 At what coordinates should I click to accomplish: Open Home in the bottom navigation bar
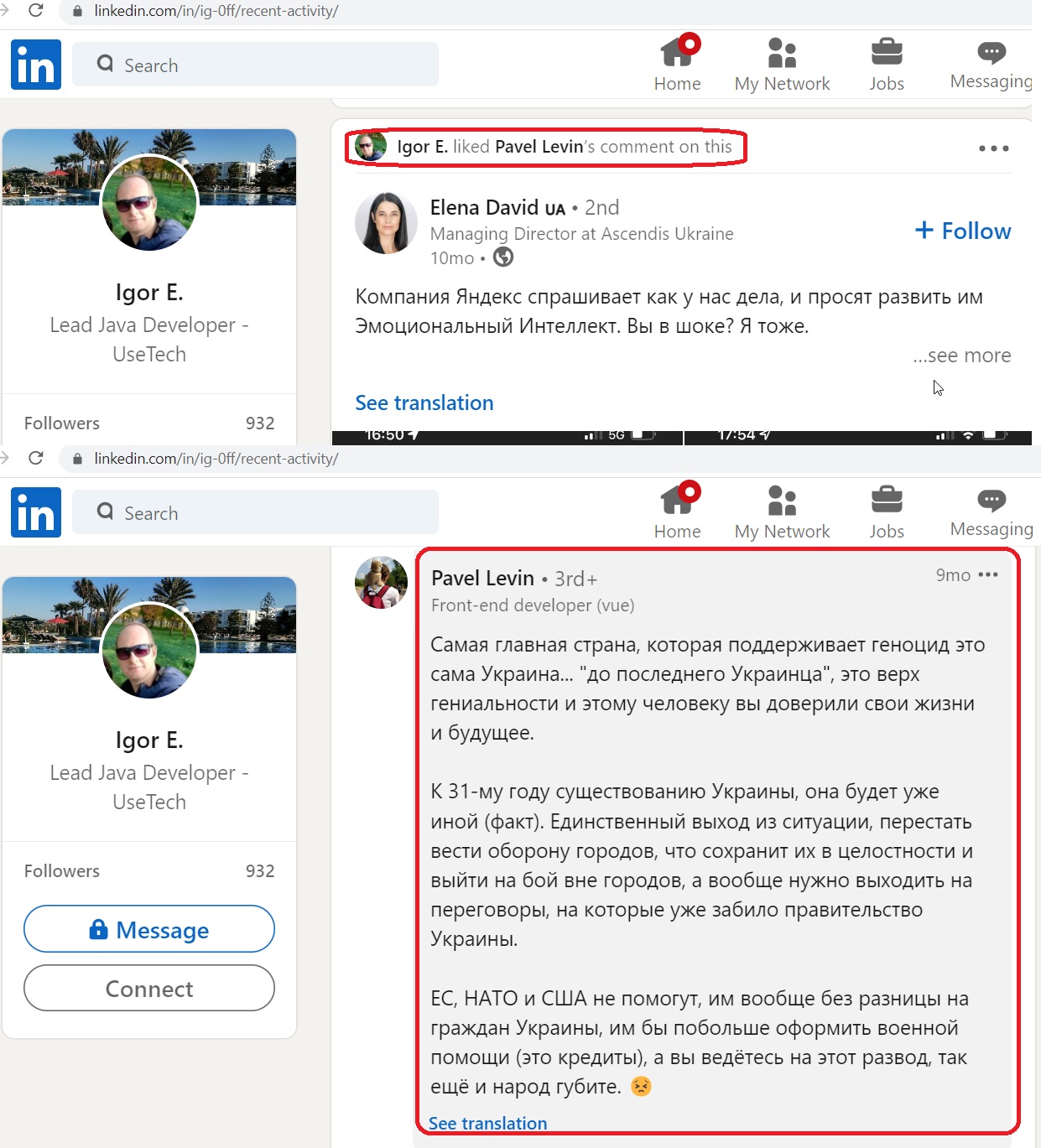point(678,512)
